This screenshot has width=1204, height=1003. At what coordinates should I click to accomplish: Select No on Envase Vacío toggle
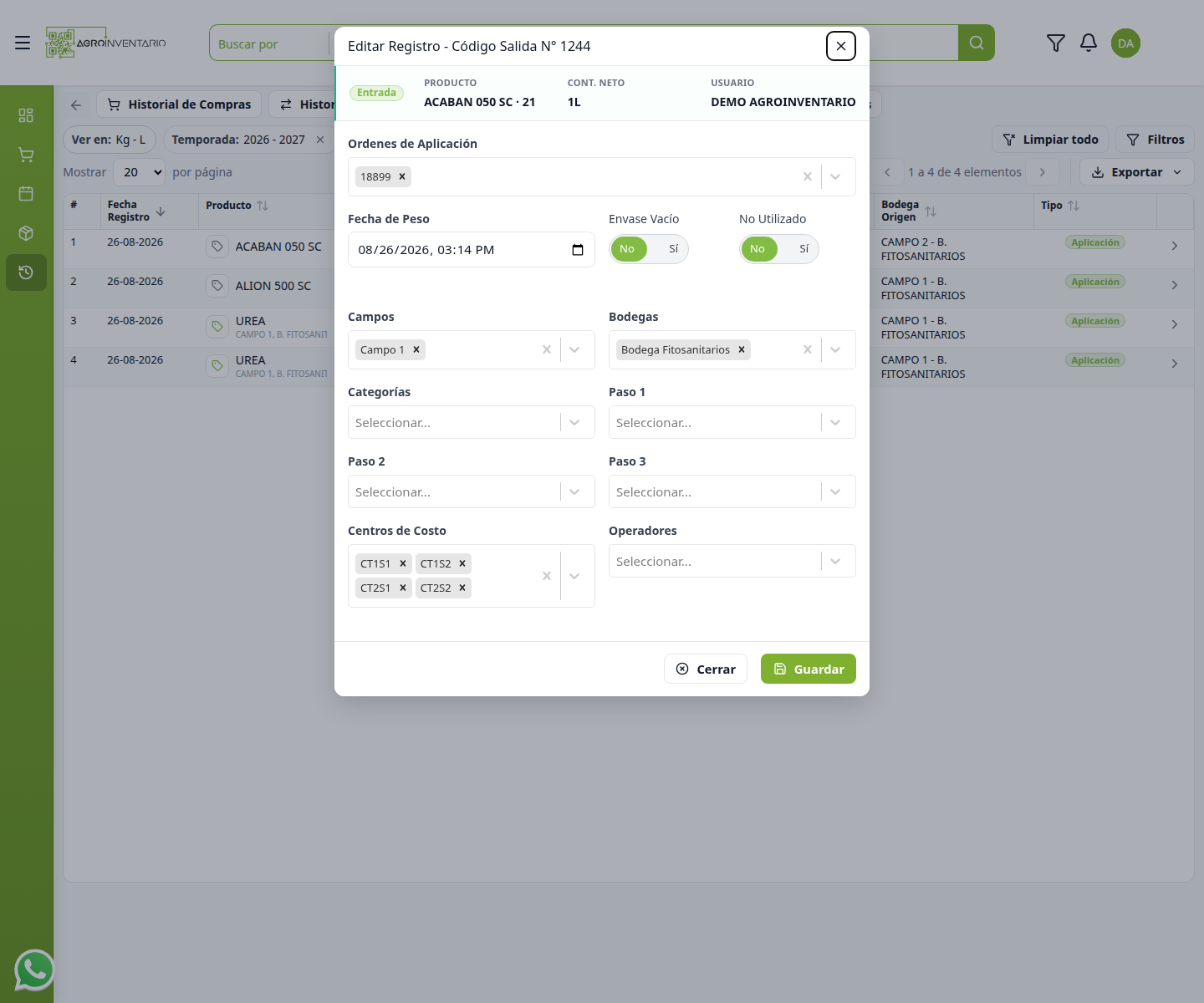[628, 249]
